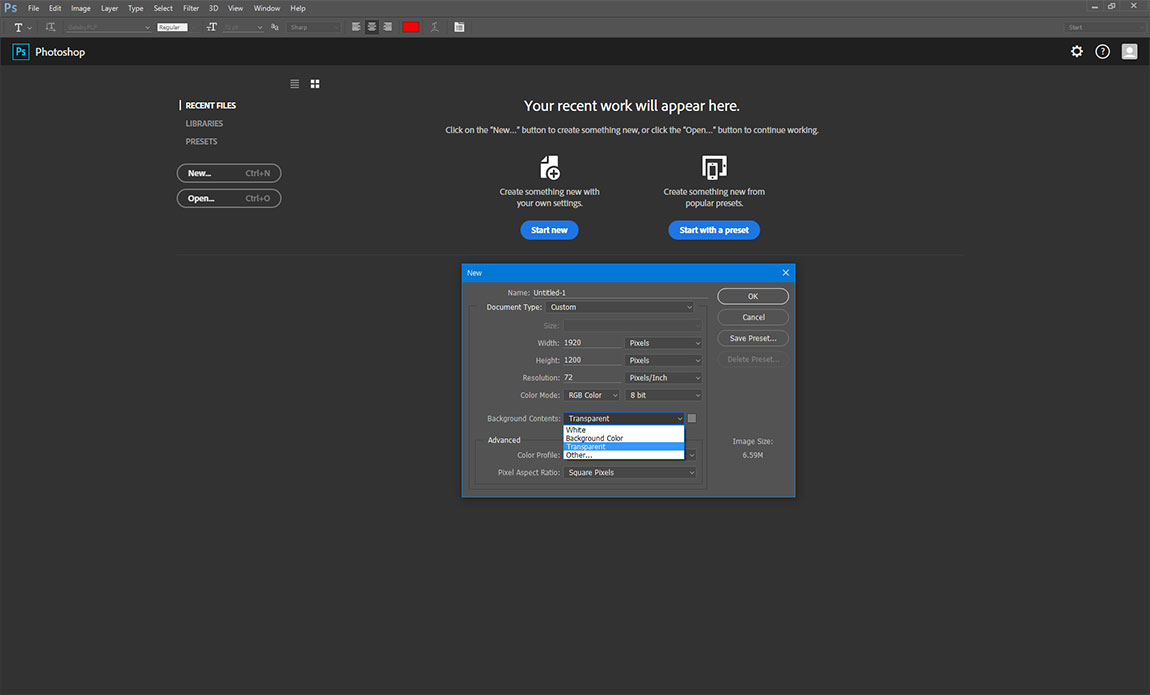This screenshot has height=695, width=1150.
Task: Click the Height field 1200
Action: (592, 360)
